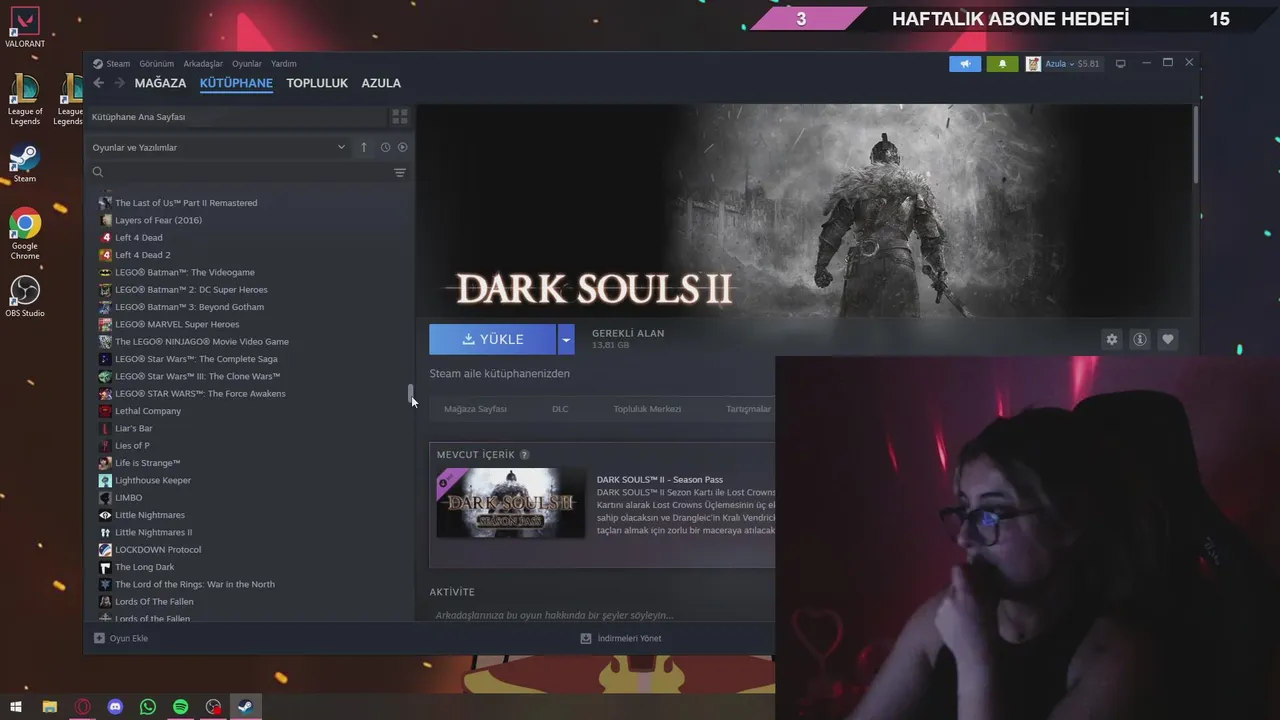Open the blue announcements megaphone button
Screen dimensions: 1280x720
pos(965,64)
